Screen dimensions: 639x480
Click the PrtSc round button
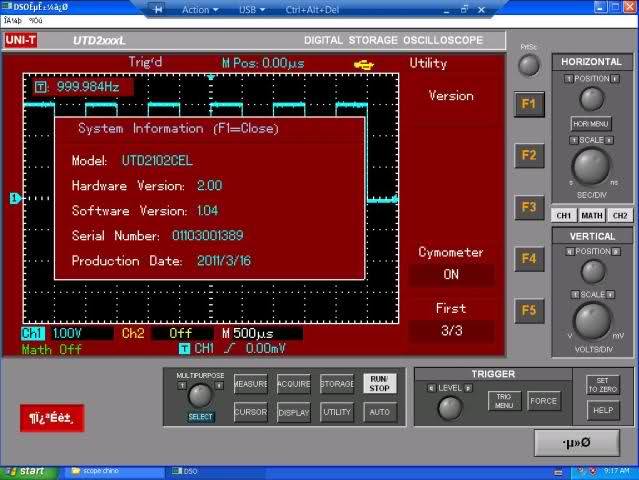point(529,65)
